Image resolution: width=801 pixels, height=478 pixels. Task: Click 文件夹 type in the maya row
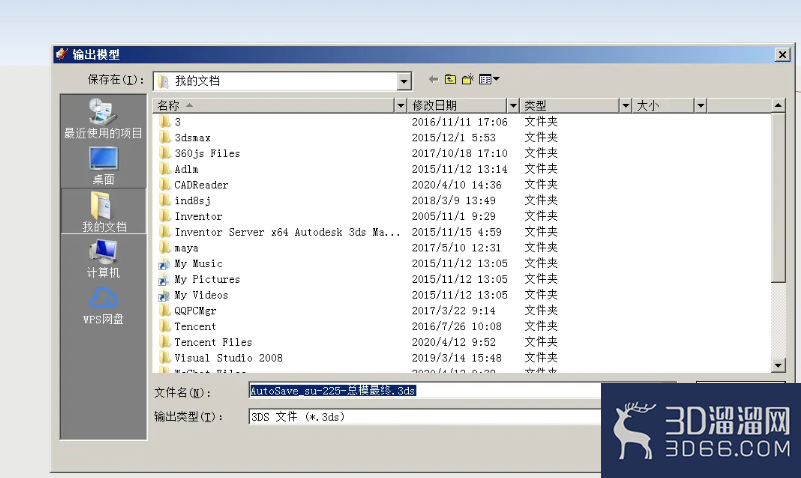[541, 248]
